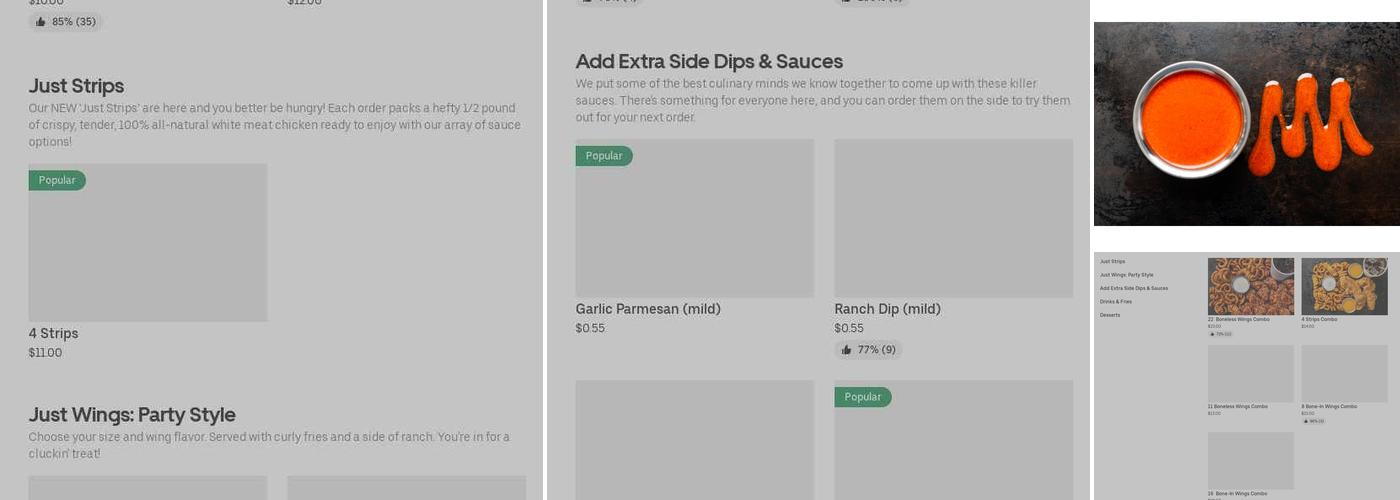Choose the Ranch Dip (mild) item title
Viewport: 1400px width, 500px height.
point(887,310)
